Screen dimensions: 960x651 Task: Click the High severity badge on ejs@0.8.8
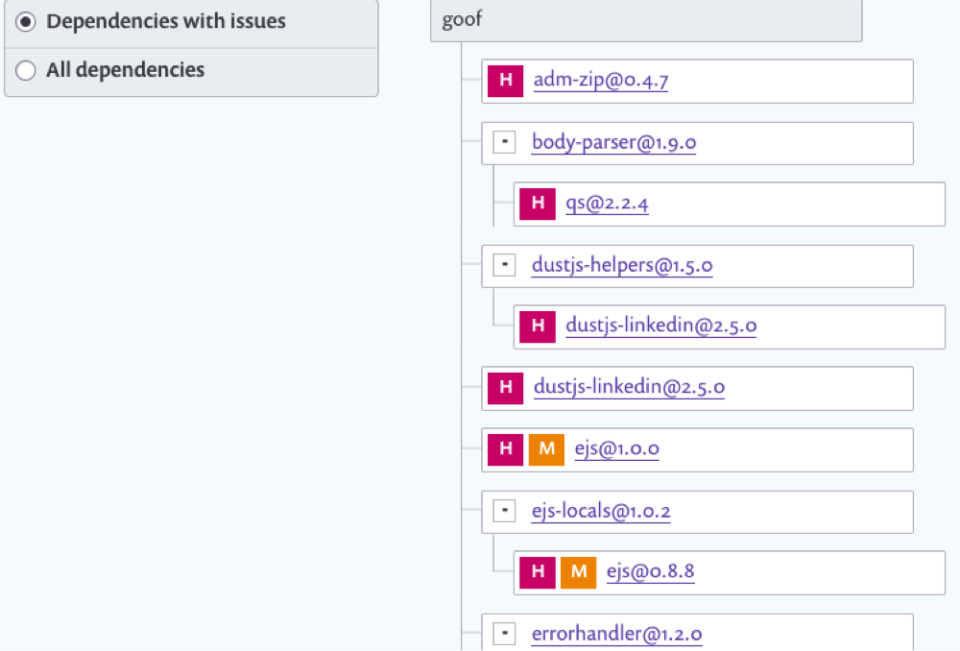pos(537,572)
